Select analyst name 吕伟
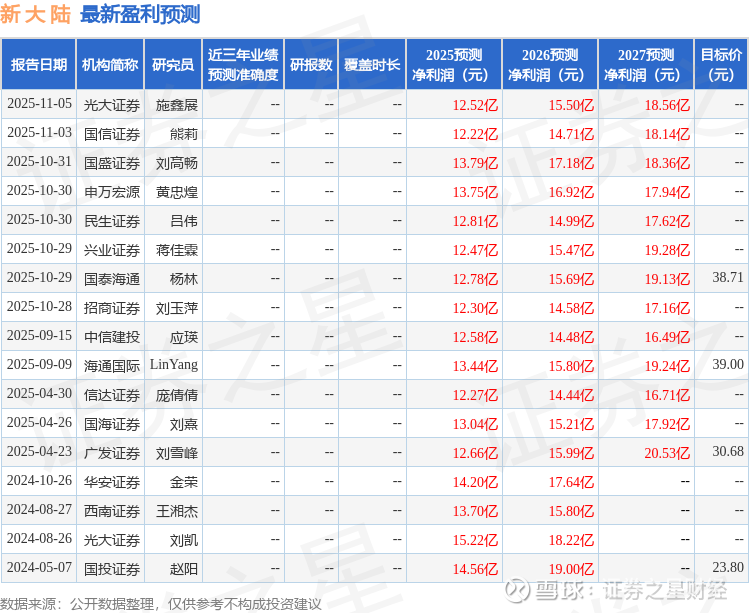Viewport: 749px width, 613px height. coord(184,221)
